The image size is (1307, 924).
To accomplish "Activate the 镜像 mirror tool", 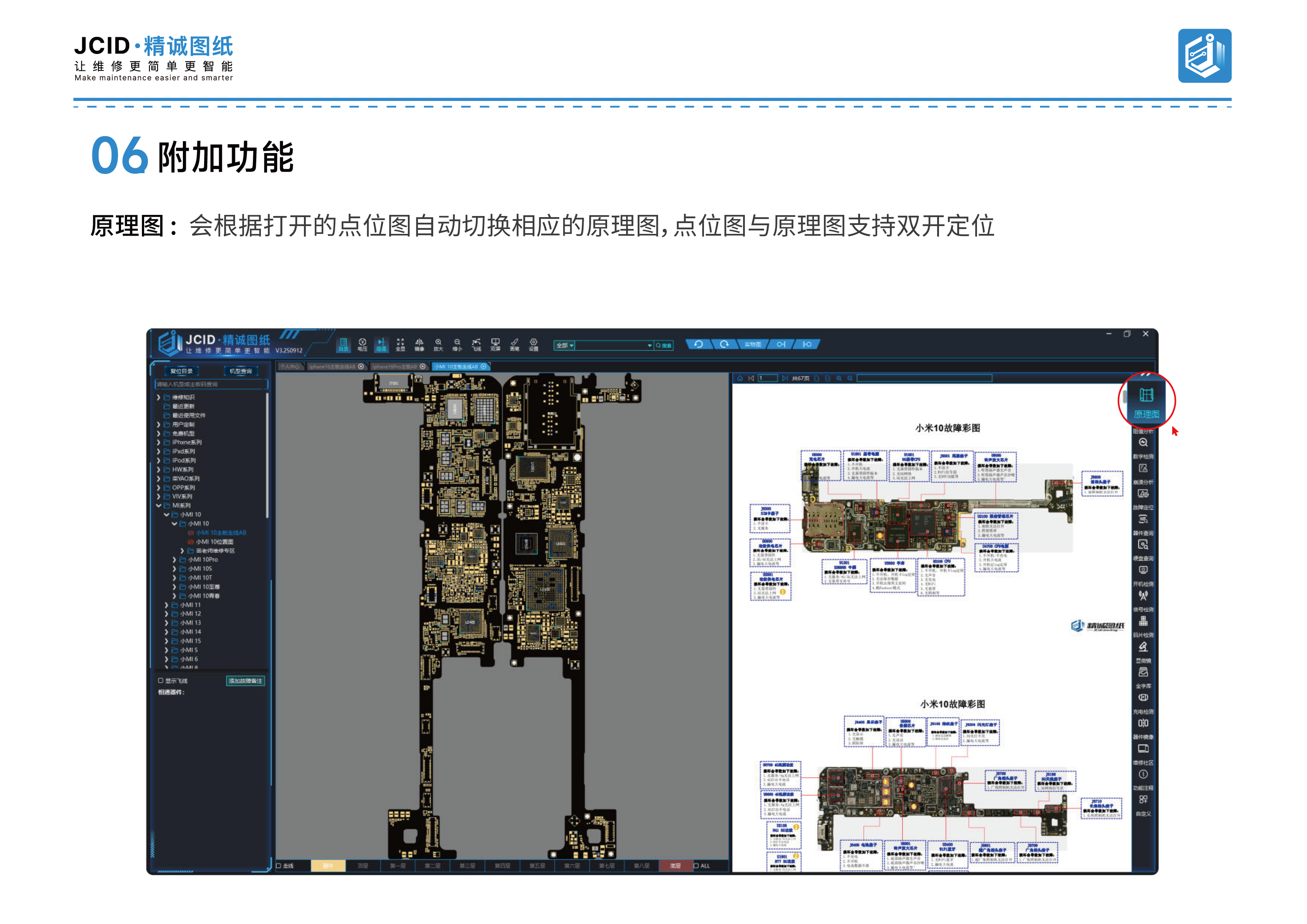I will click(x=419, y=344).
